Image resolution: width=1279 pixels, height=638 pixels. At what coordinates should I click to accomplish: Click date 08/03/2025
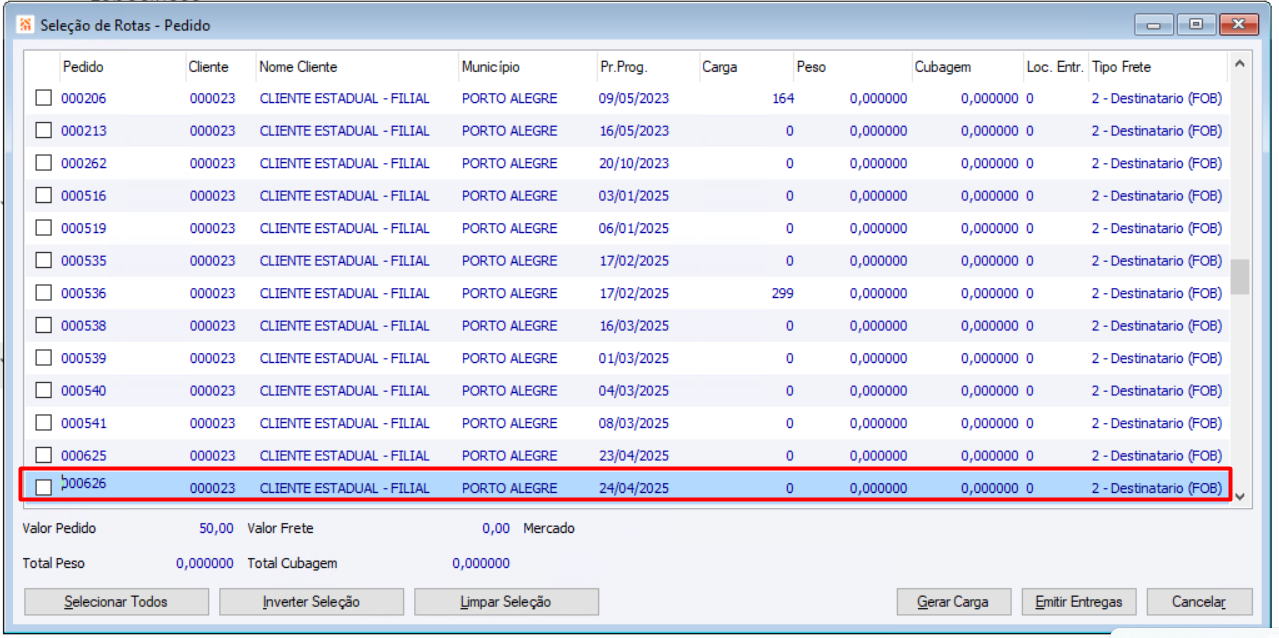(634, 423)
